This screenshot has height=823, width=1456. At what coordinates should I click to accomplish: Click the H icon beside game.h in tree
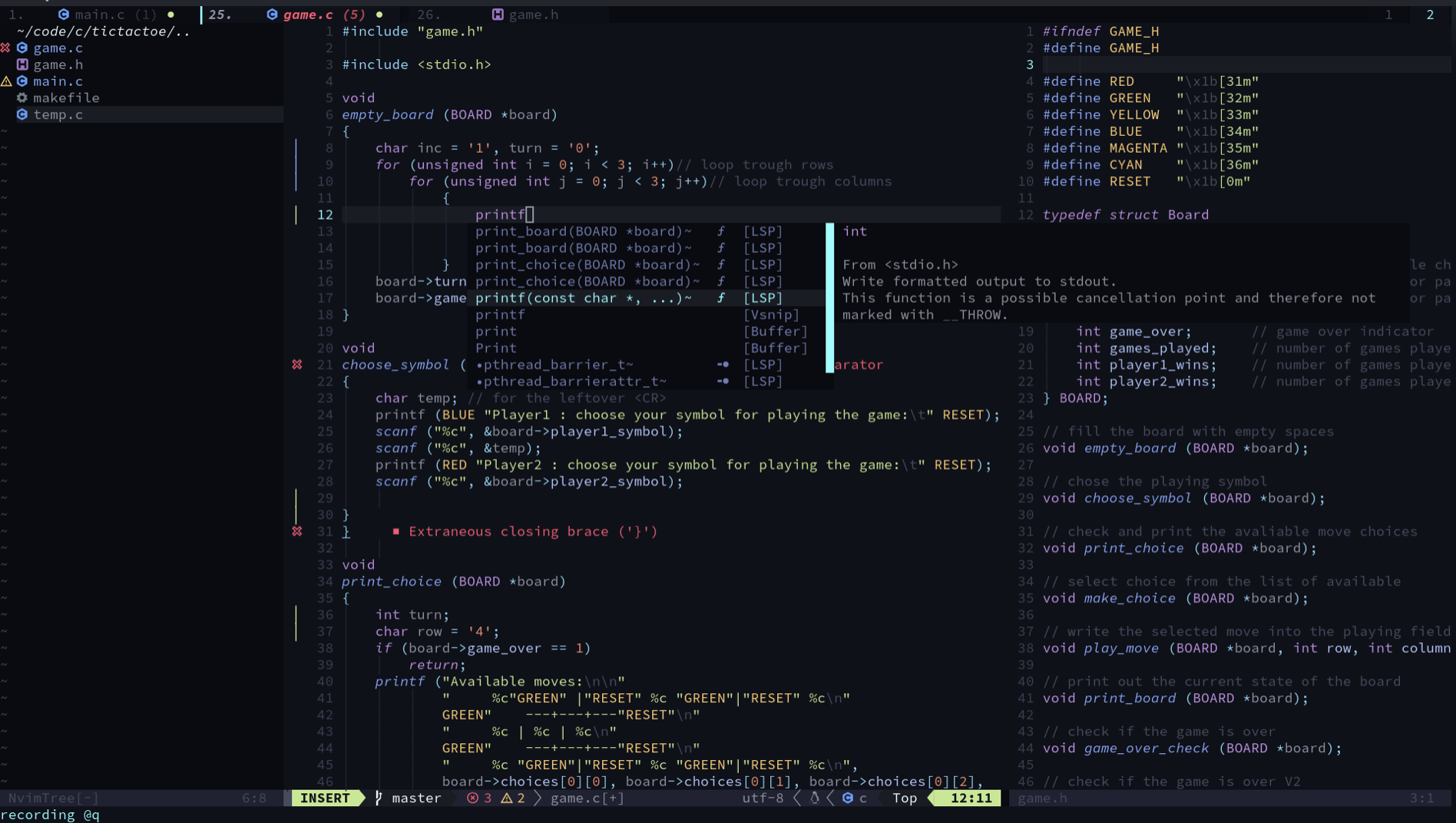point(22,64)
